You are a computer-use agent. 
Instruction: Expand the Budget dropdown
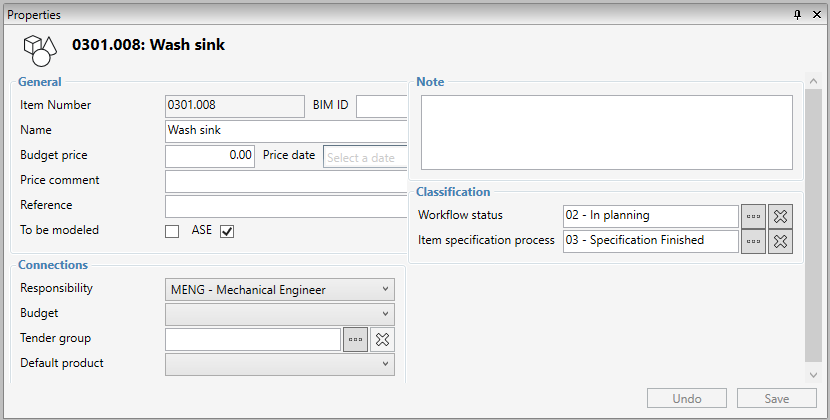[x=279, y=314]
